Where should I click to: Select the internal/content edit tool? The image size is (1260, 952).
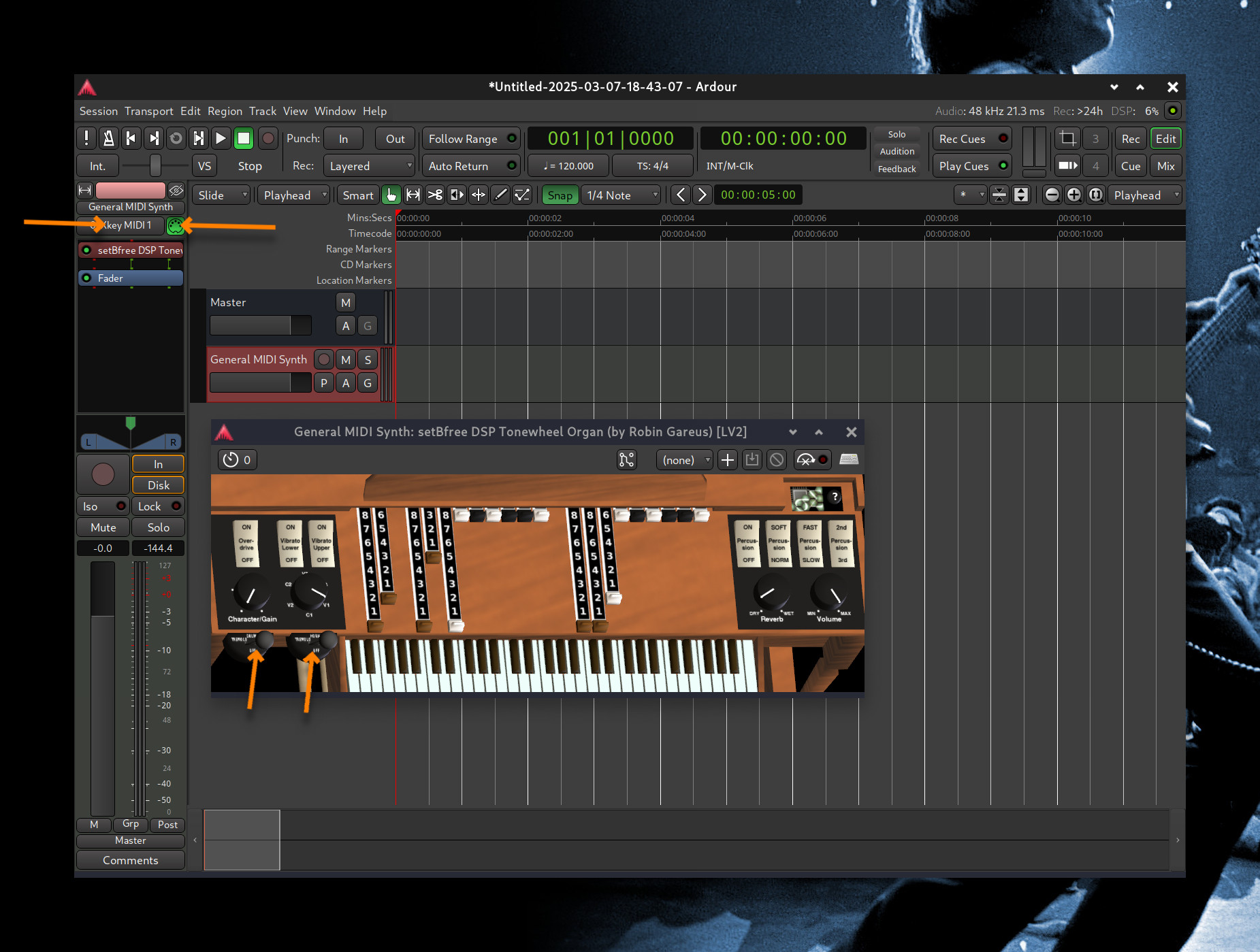[522, 195]
